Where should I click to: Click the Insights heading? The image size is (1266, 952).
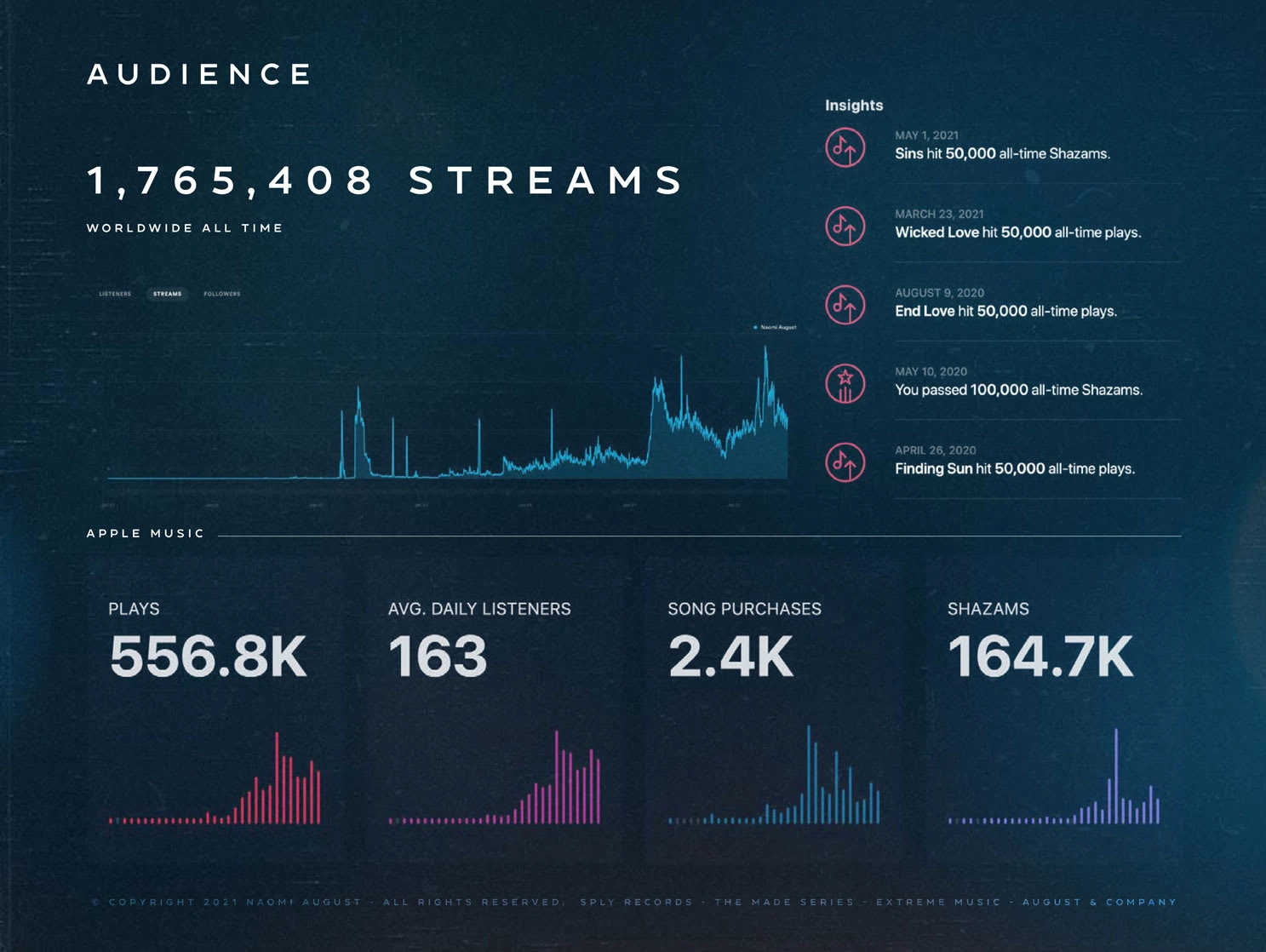tap(854, 106)
